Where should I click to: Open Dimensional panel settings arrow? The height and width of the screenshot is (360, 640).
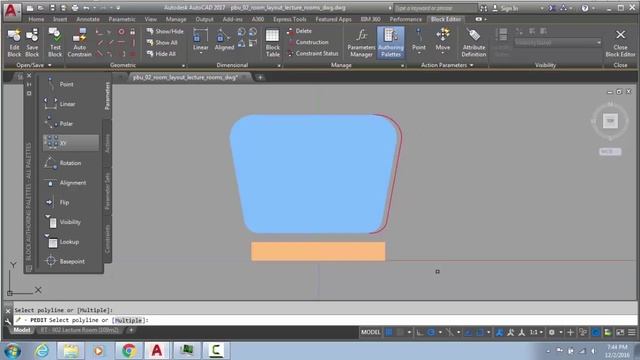[x=279, y=65]
